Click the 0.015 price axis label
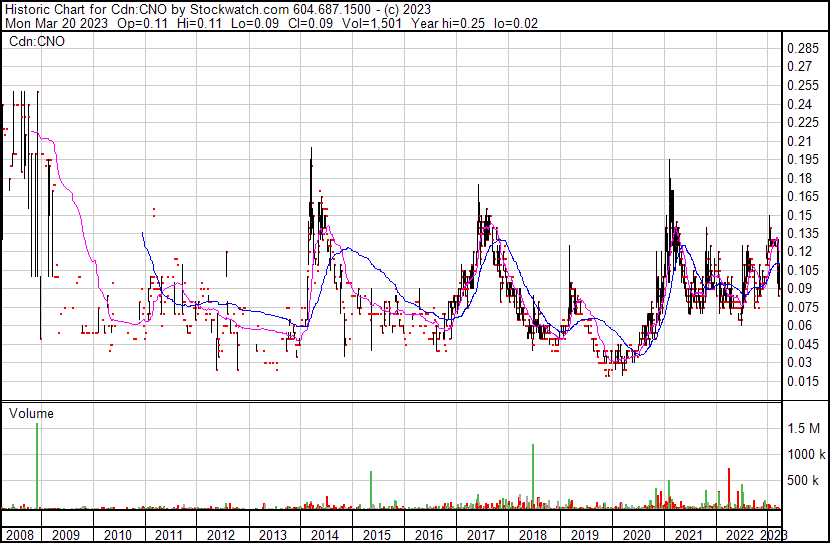 tap(803, 381)
